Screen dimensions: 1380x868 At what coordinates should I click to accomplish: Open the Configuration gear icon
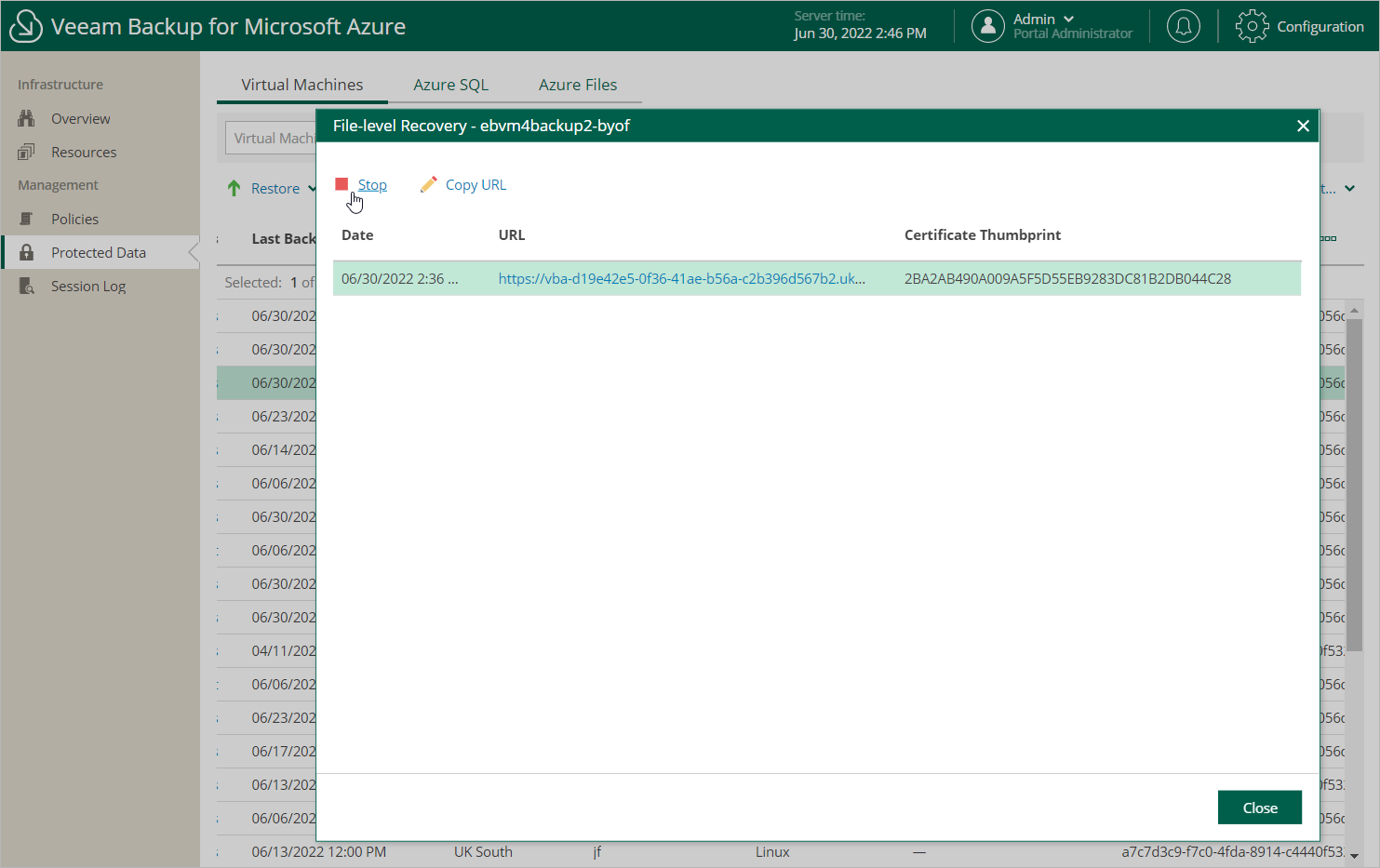[x=1252, y=26]
